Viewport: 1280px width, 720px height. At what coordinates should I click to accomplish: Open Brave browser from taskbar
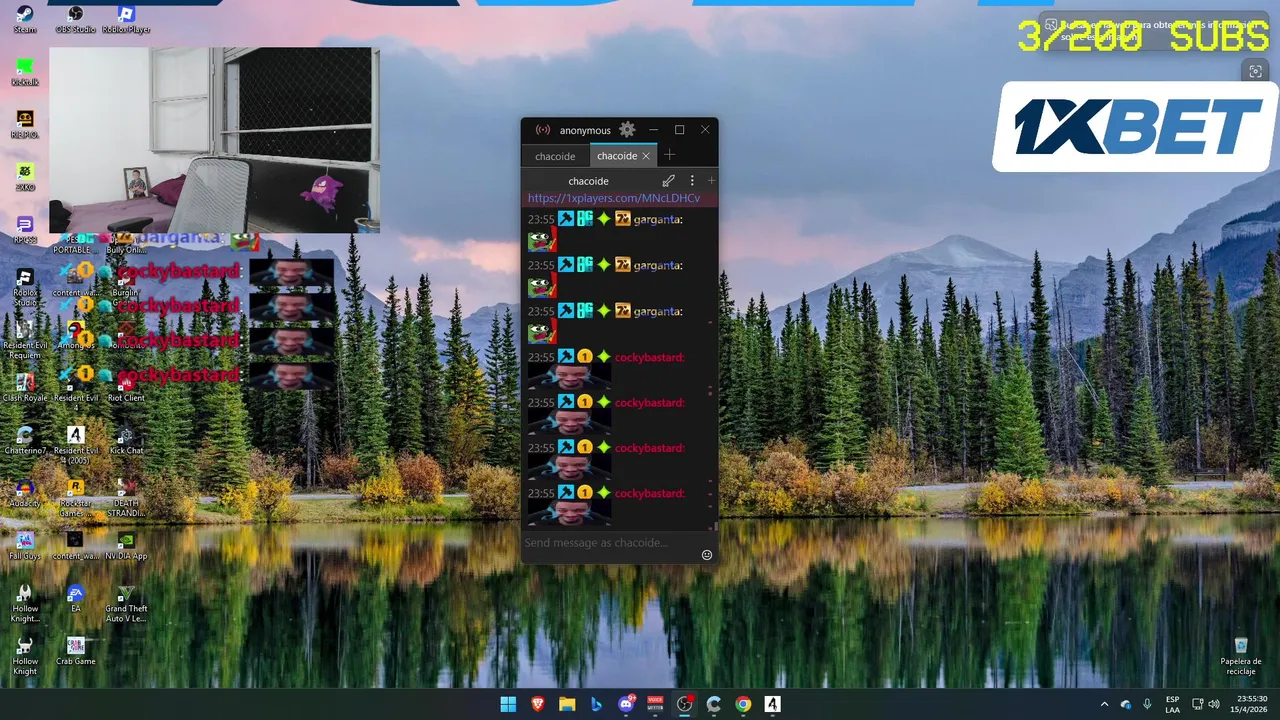pyautogui.click(x=538, y=704)
